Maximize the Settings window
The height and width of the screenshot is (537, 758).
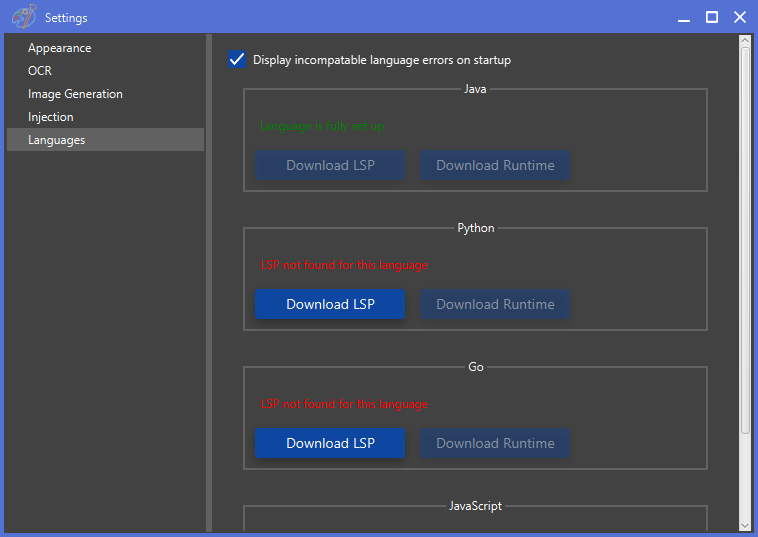pos(712,17)
